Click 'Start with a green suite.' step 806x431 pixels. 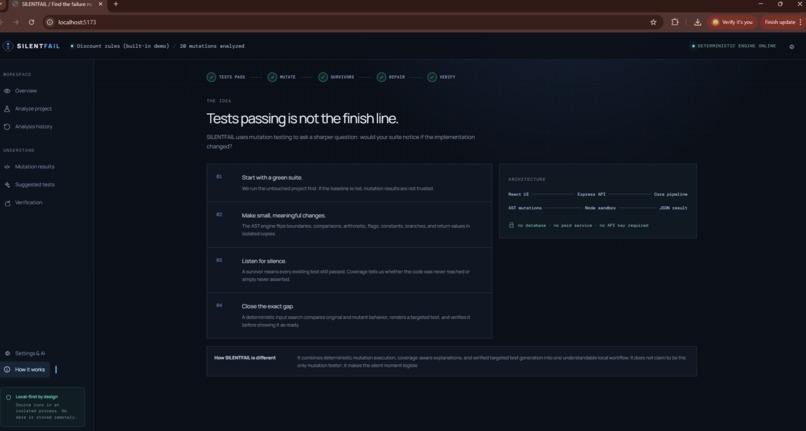[349, 183]
